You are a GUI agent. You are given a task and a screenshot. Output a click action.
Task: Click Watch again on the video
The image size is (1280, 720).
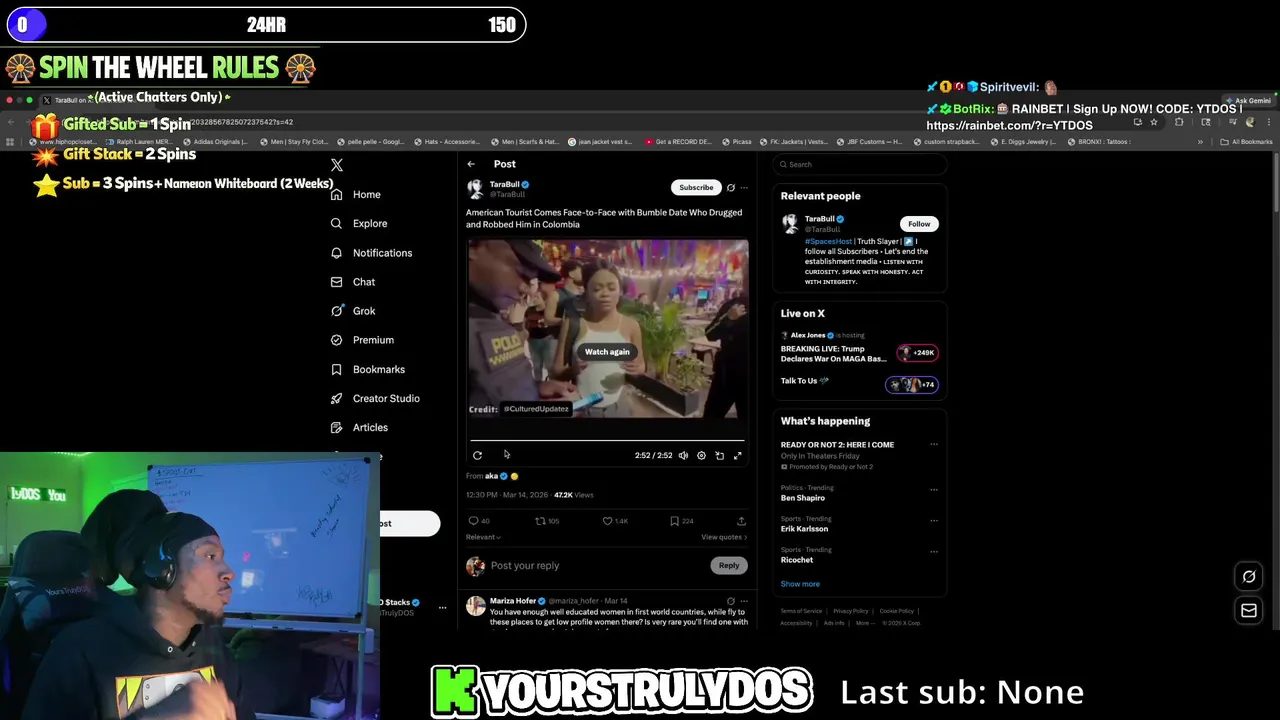[607, 352]
